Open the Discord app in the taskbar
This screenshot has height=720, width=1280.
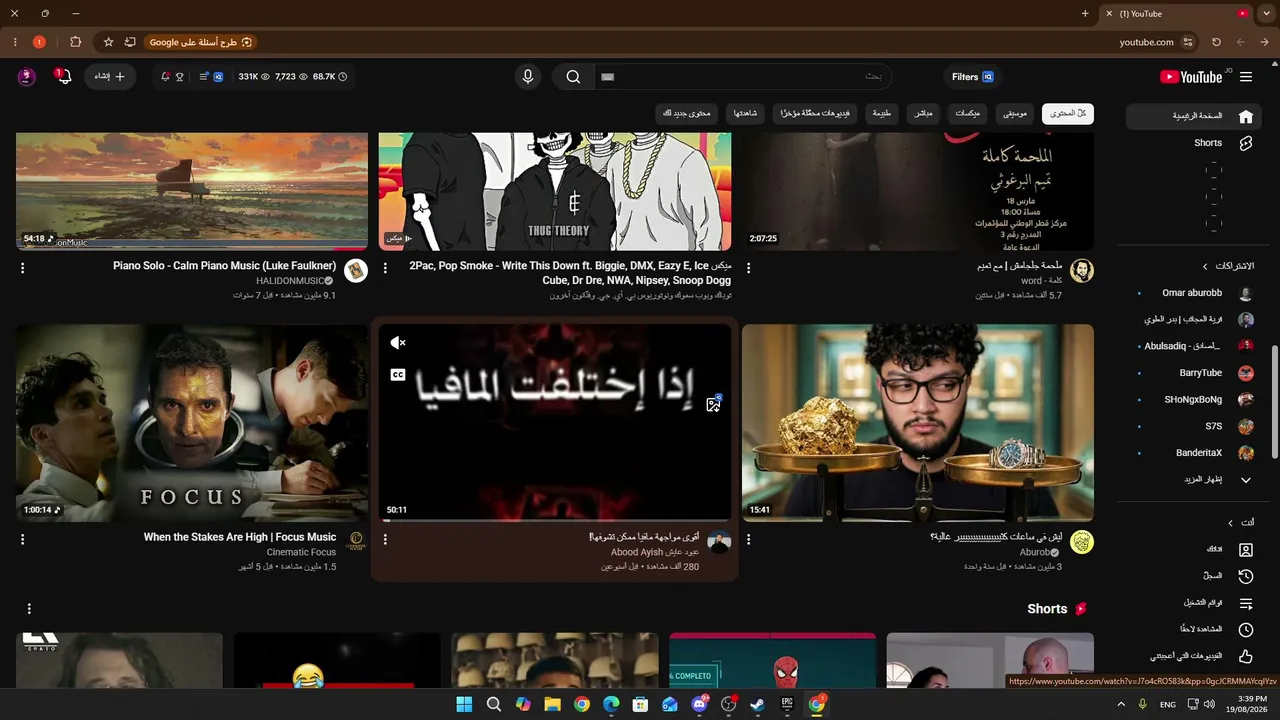click(700, 704)
